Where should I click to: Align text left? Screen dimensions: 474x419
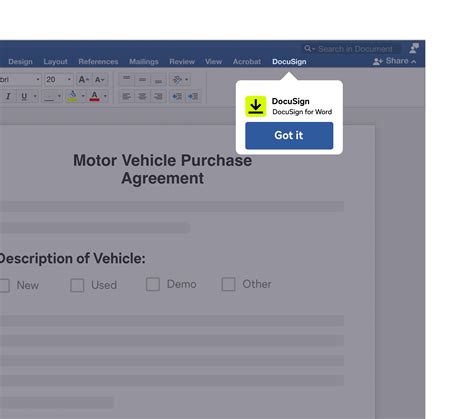pos(126,96)
